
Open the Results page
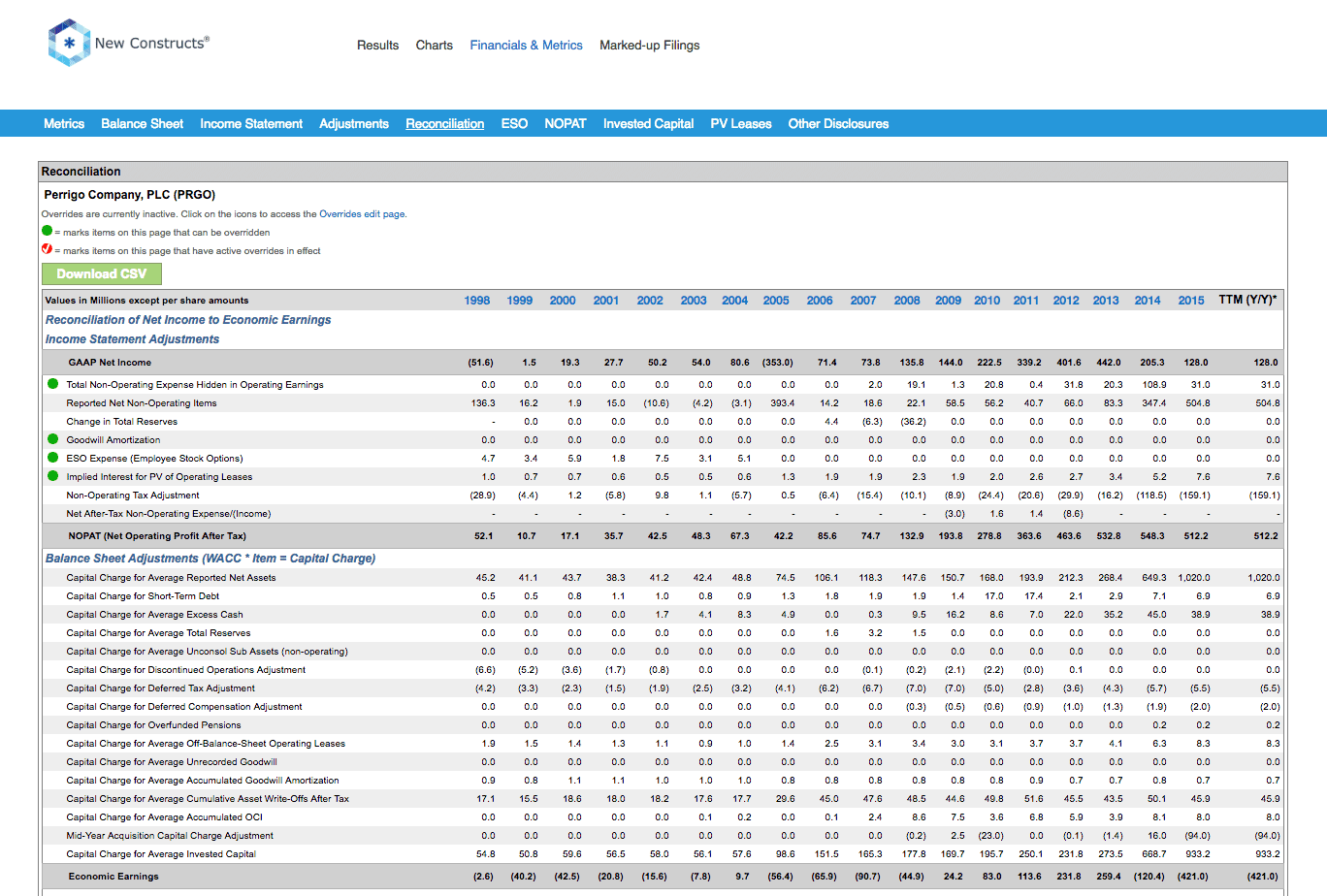[377, 45]
